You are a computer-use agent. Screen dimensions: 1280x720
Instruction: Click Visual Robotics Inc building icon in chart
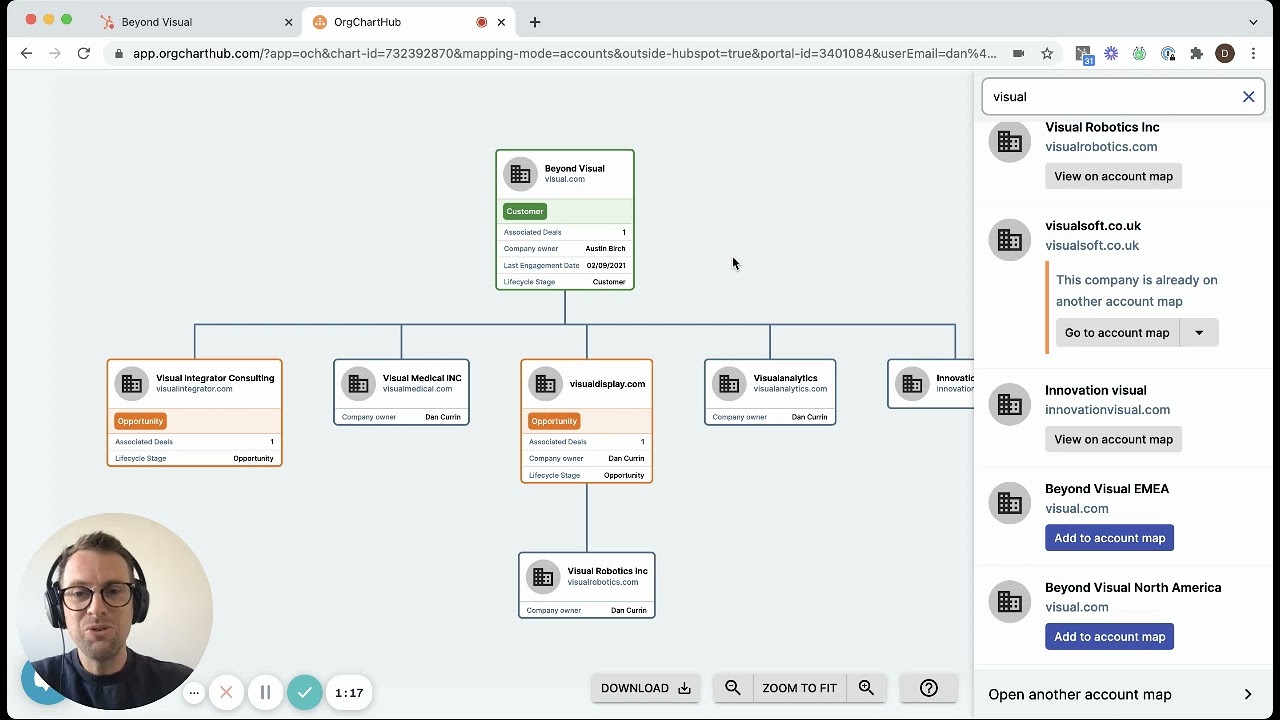pyautogui.click(x=543, y=576)
